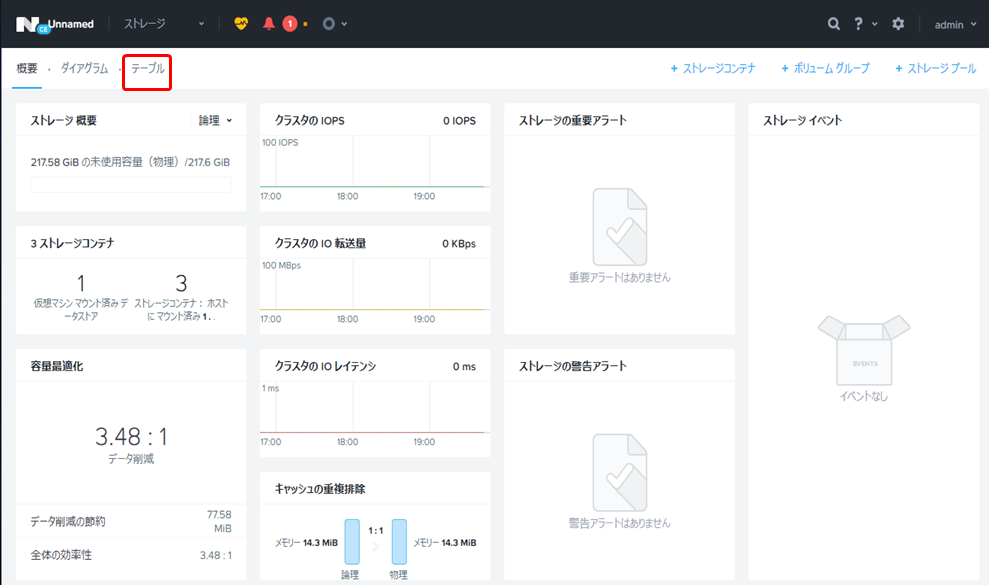The height and width of the screenshot is (585, 989).
Task: Click the 0 KBps value
Action: point(459,244)
